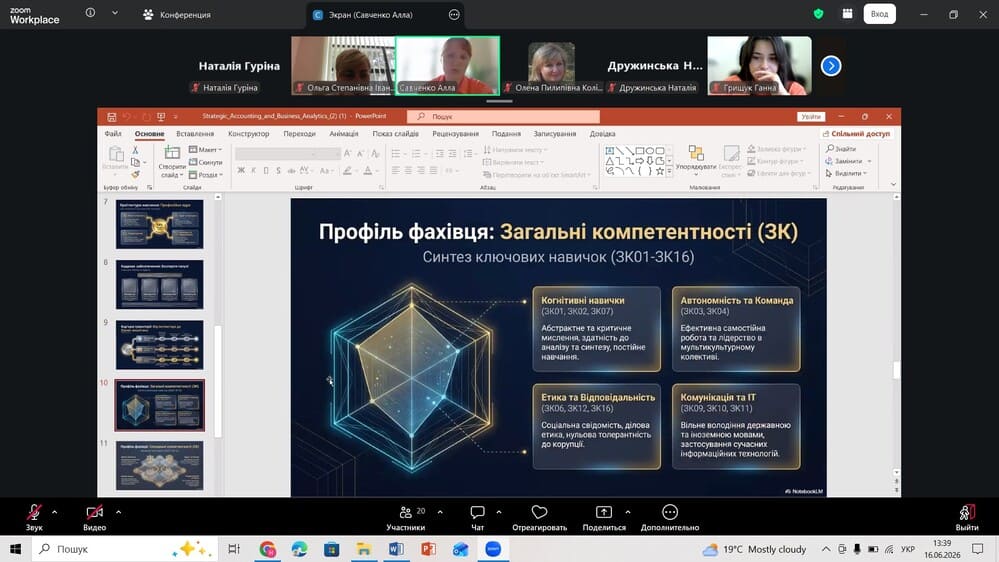Open the meeting info icon in Zoom header
This screenshot has height=562, width=999.
click(x=90, y=13)
